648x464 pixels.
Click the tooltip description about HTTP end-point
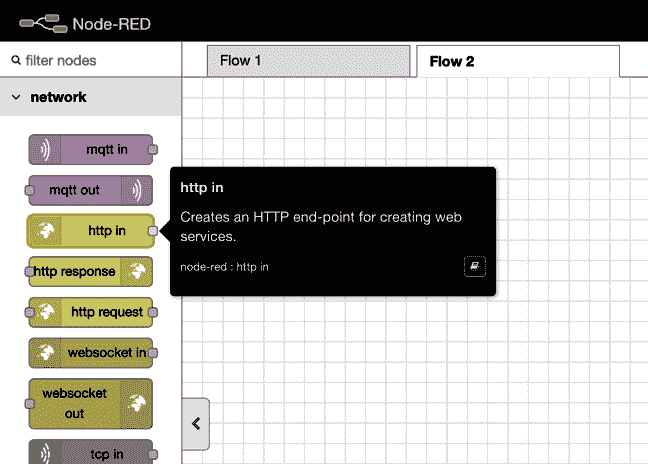tap(321, 226)
